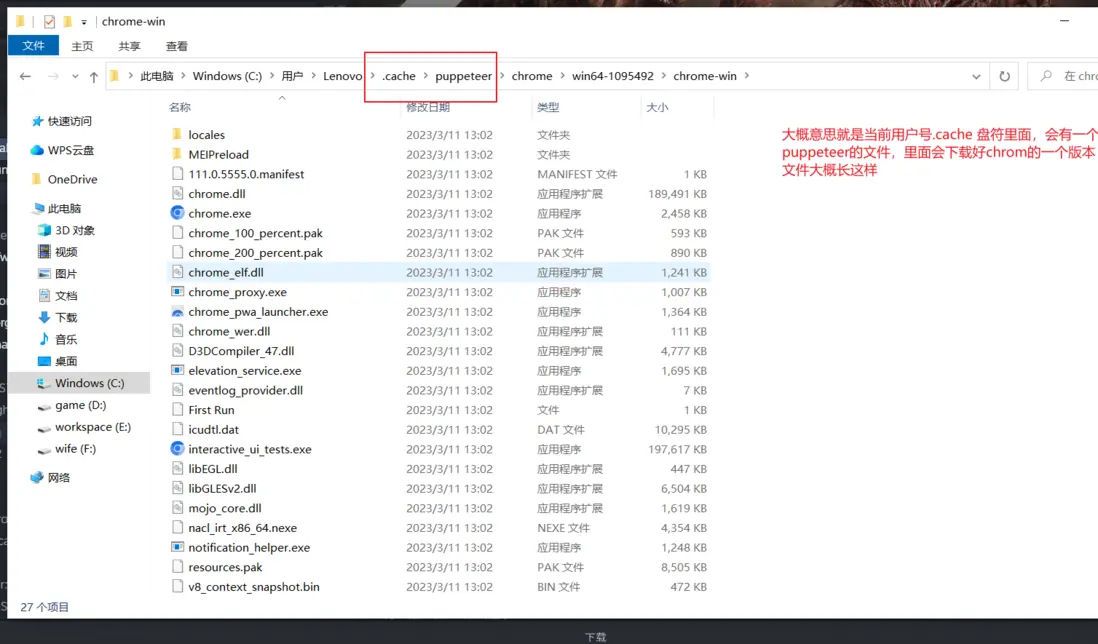Viewport: 1098px width, 644px height.
Task: Click the search magnifier in the search box
Action: click(1048, 75)
